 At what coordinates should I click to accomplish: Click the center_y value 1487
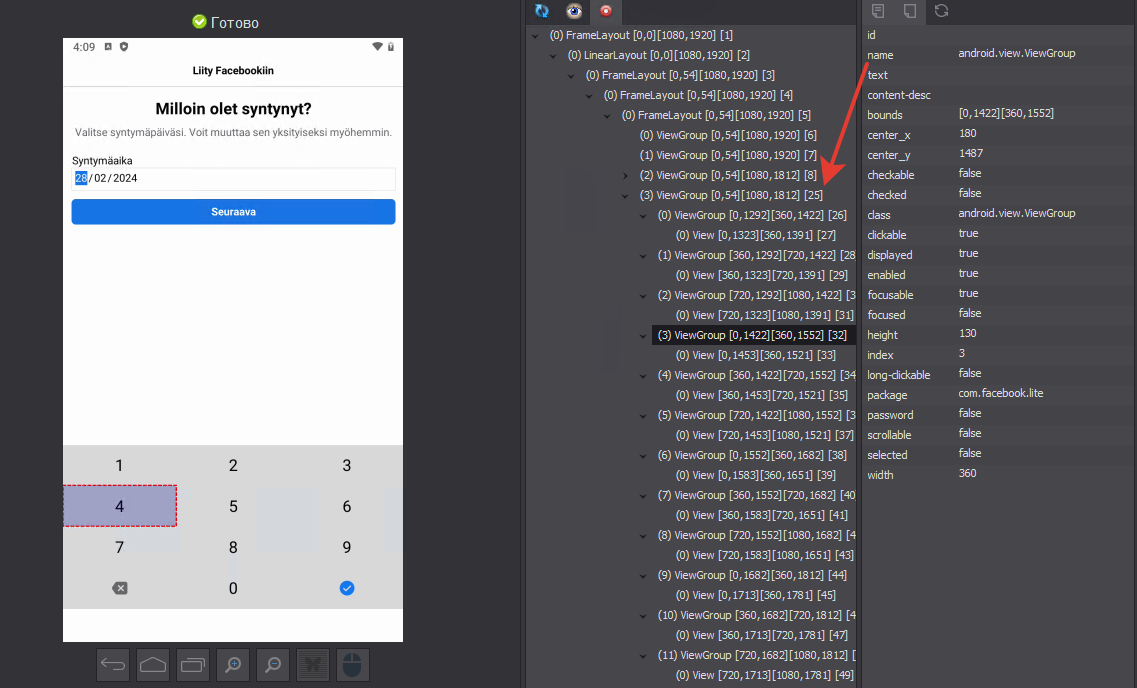970,153
